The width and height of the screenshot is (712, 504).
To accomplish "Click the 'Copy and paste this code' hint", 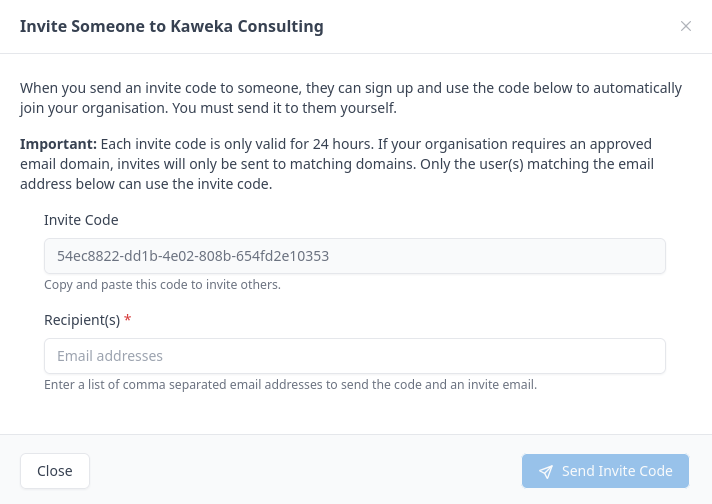I will [x=162, y=284].
